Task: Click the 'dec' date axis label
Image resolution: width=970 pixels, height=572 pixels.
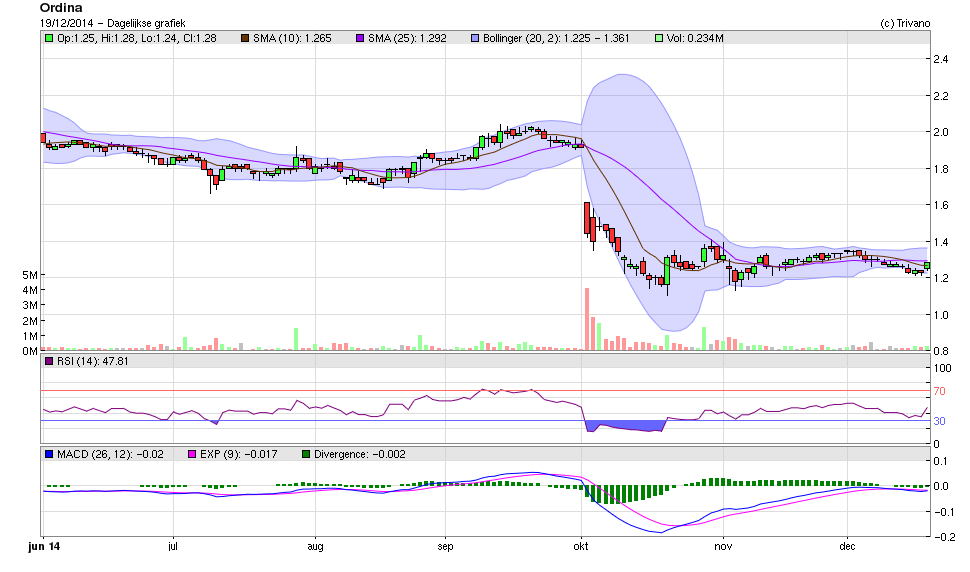Action: pos(848,547)
